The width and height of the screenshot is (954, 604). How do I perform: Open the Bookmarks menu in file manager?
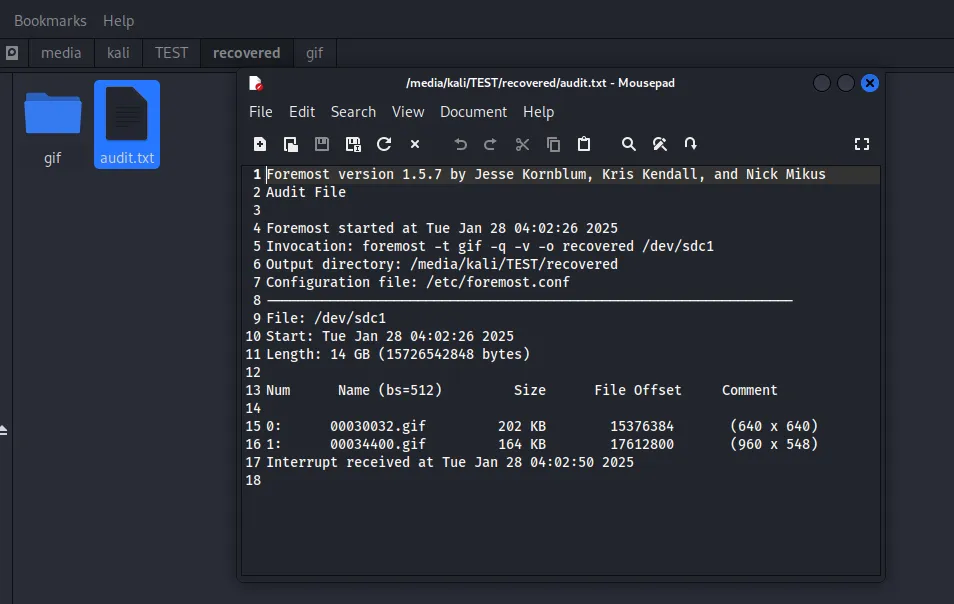coord(50,20)
